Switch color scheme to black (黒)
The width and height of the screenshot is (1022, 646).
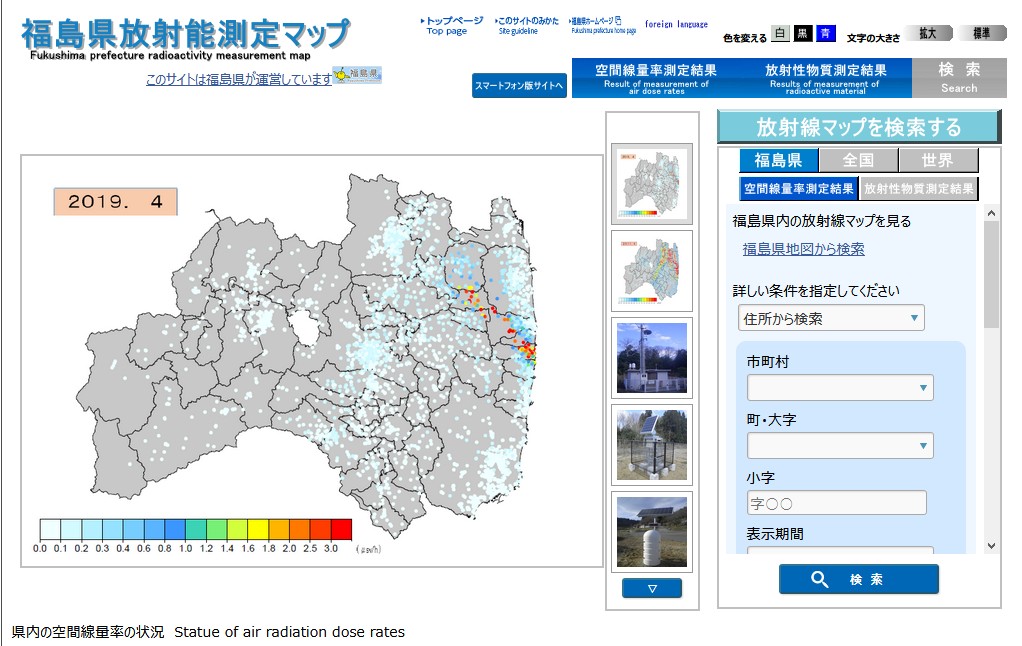[803, 33]
